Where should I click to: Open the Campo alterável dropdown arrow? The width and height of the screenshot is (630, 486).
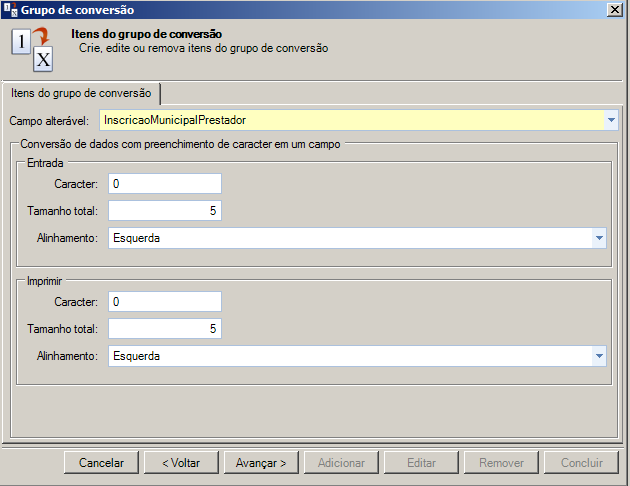(611, 120)
